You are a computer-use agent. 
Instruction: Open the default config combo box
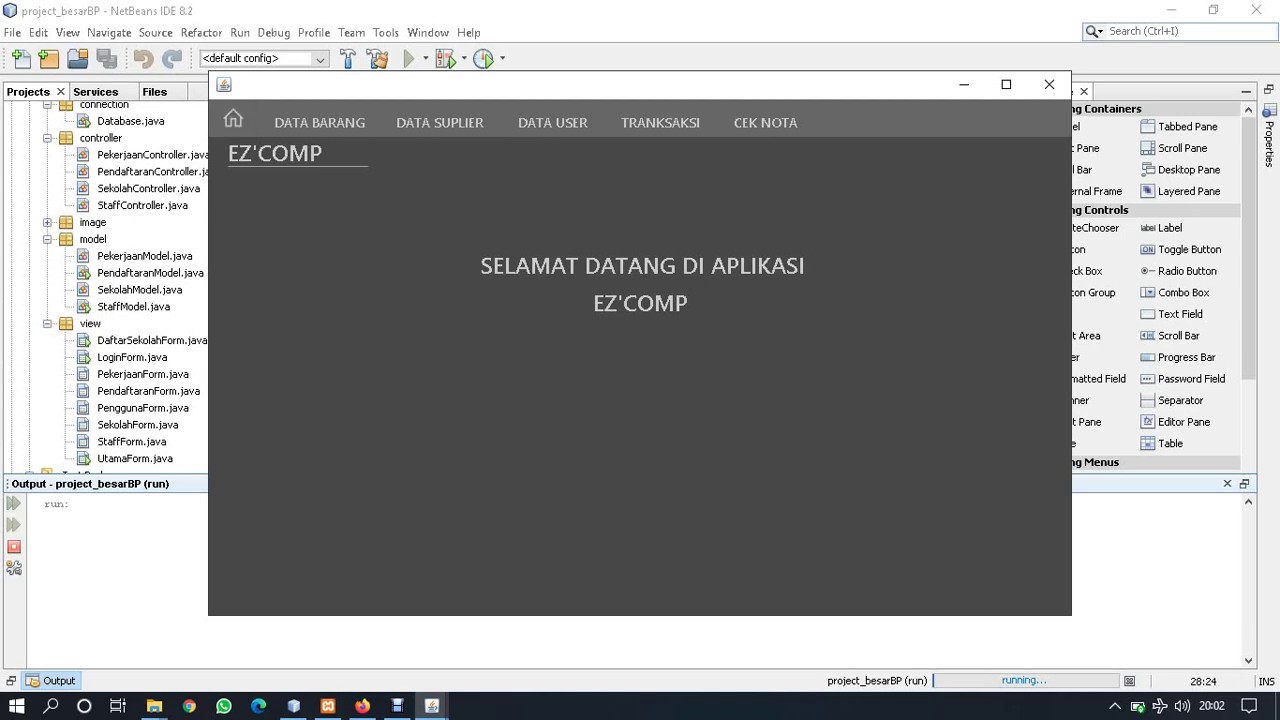264,59
